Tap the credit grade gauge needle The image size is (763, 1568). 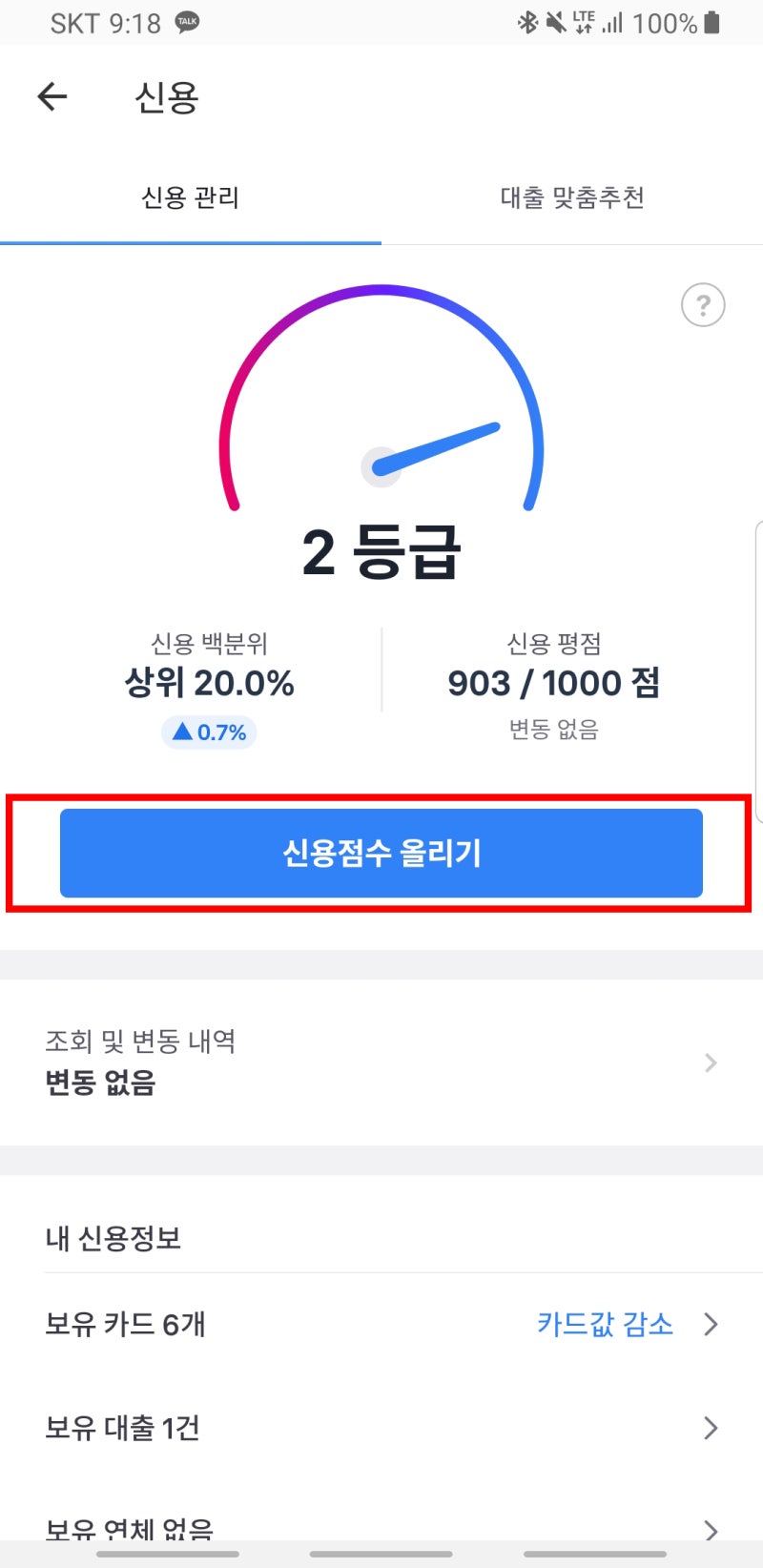click(437, 447)
